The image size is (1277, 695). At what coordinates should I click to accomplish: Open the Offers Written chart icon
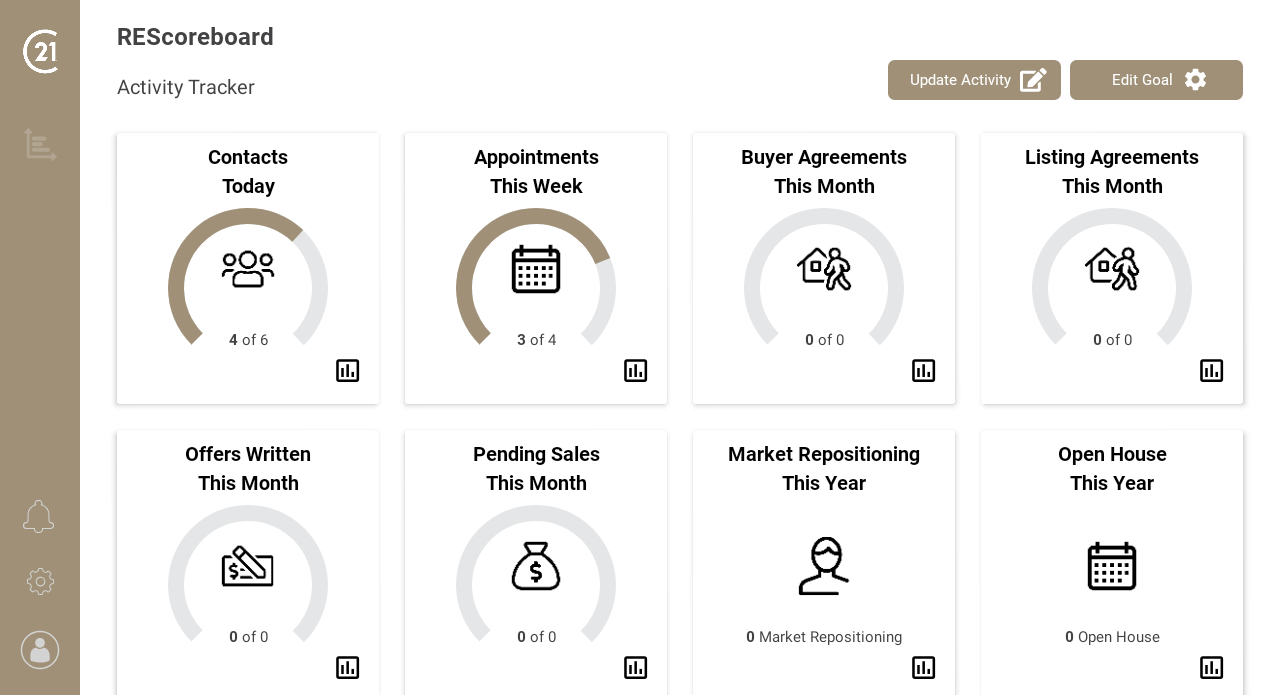(x=347, y=668)
